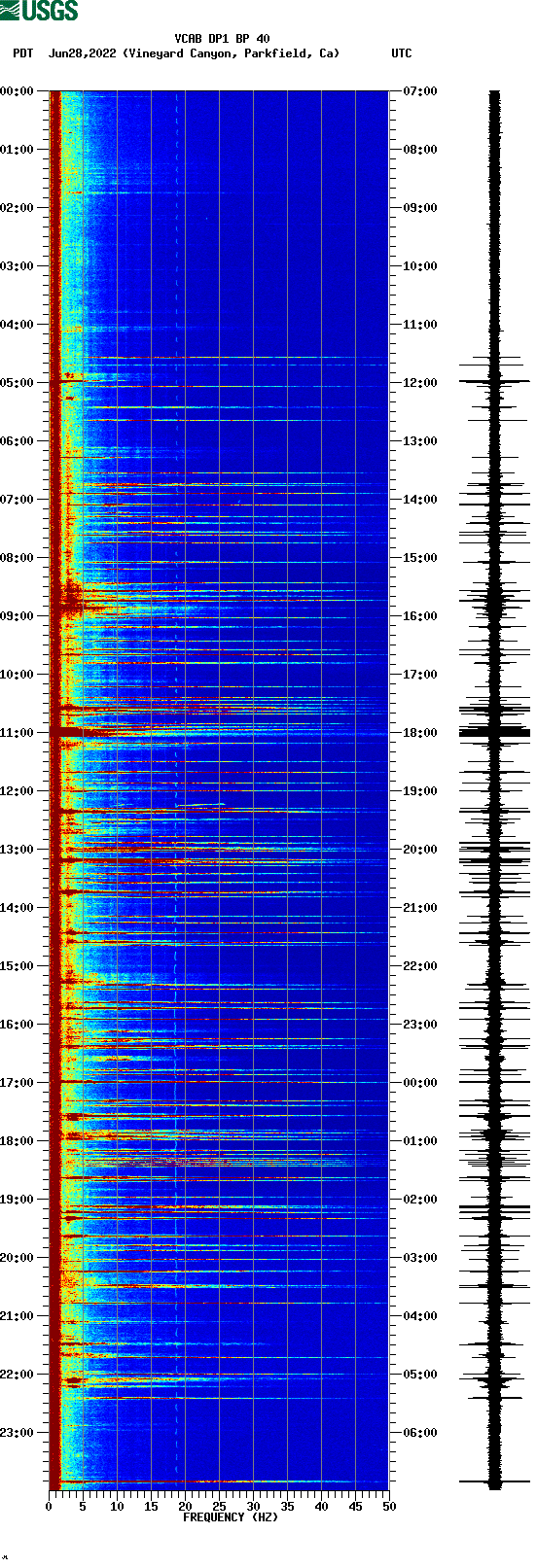Click the 'UTC' timezone label
The width and height of the screenshot is (537, 1568).
click(x=402, y=53)
